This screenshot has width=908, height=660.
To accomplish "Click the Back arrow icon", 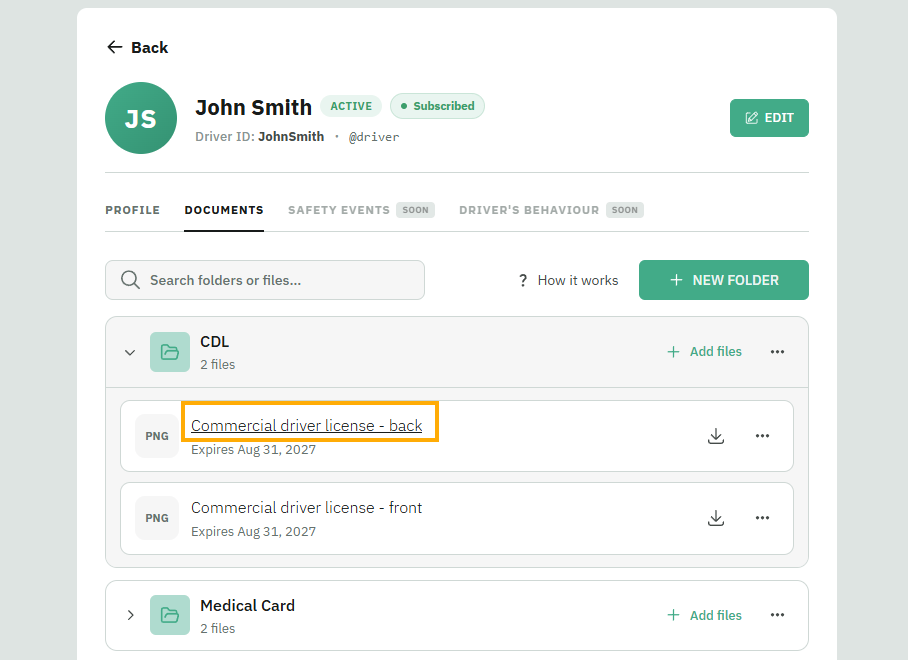I will coord(115,47).
